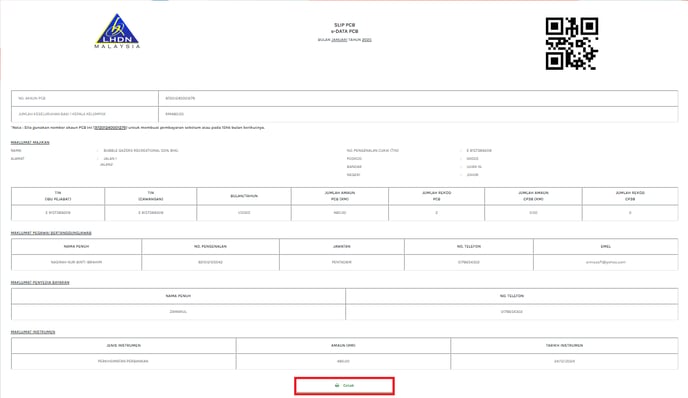Image resolution: width=688 pixels, height=398 pixels.
Task: Click the Cetak print button
Action: [344, 386]
